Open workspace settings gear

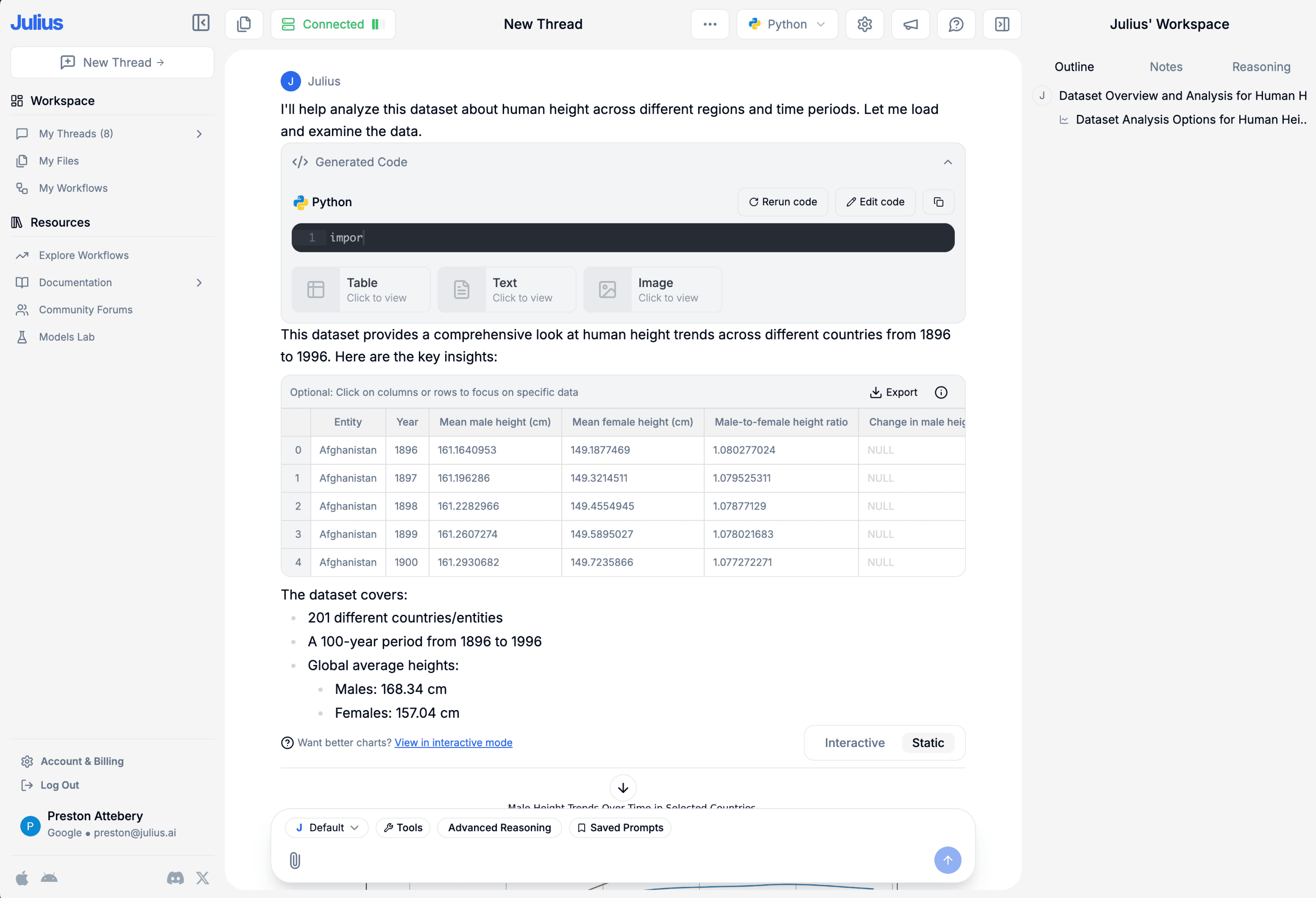pyautogui.click(x=864, y=24)
